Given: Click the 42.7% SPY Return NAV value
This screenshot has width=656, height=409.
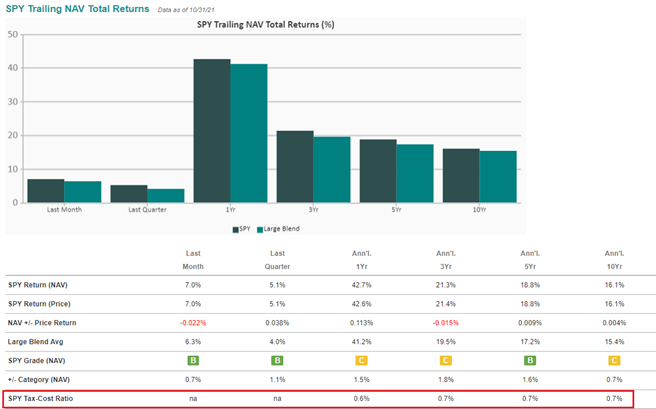Looking at the screenshot, I should pos(361,285).
